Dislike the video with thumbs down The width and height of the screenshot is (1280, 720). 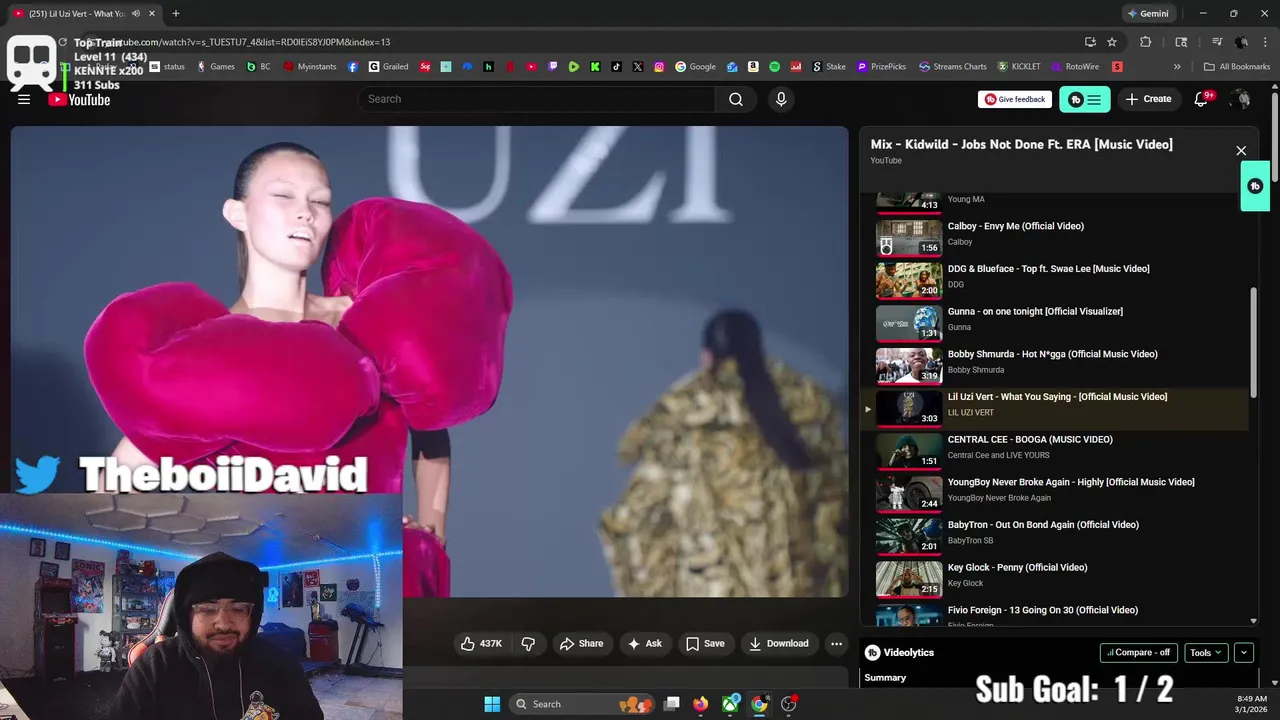tap(529, 643)
